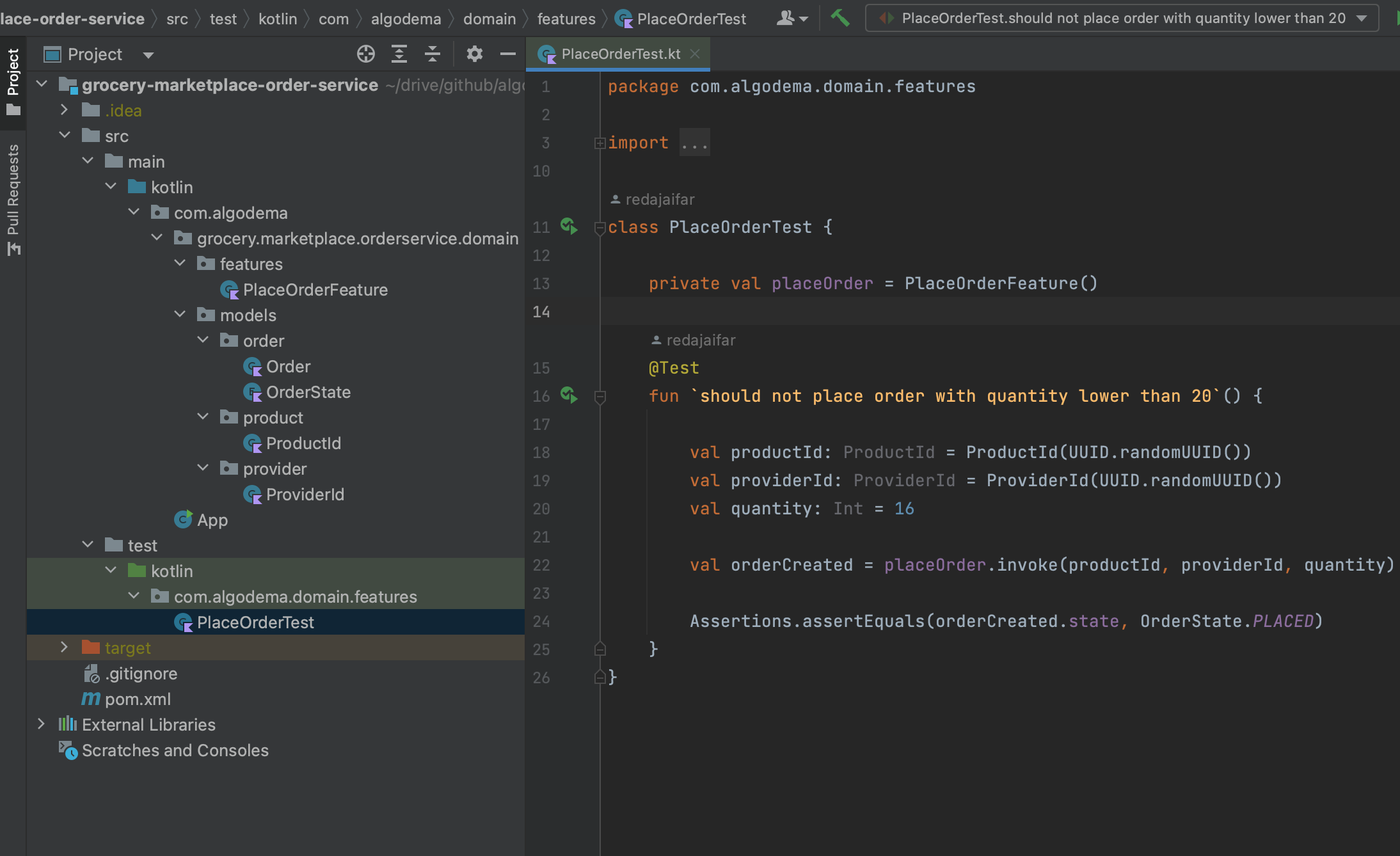Run PlaceOrderTest class via gutter icon
Viewport: 1400px width, 856px height.
tap(569, 226)
